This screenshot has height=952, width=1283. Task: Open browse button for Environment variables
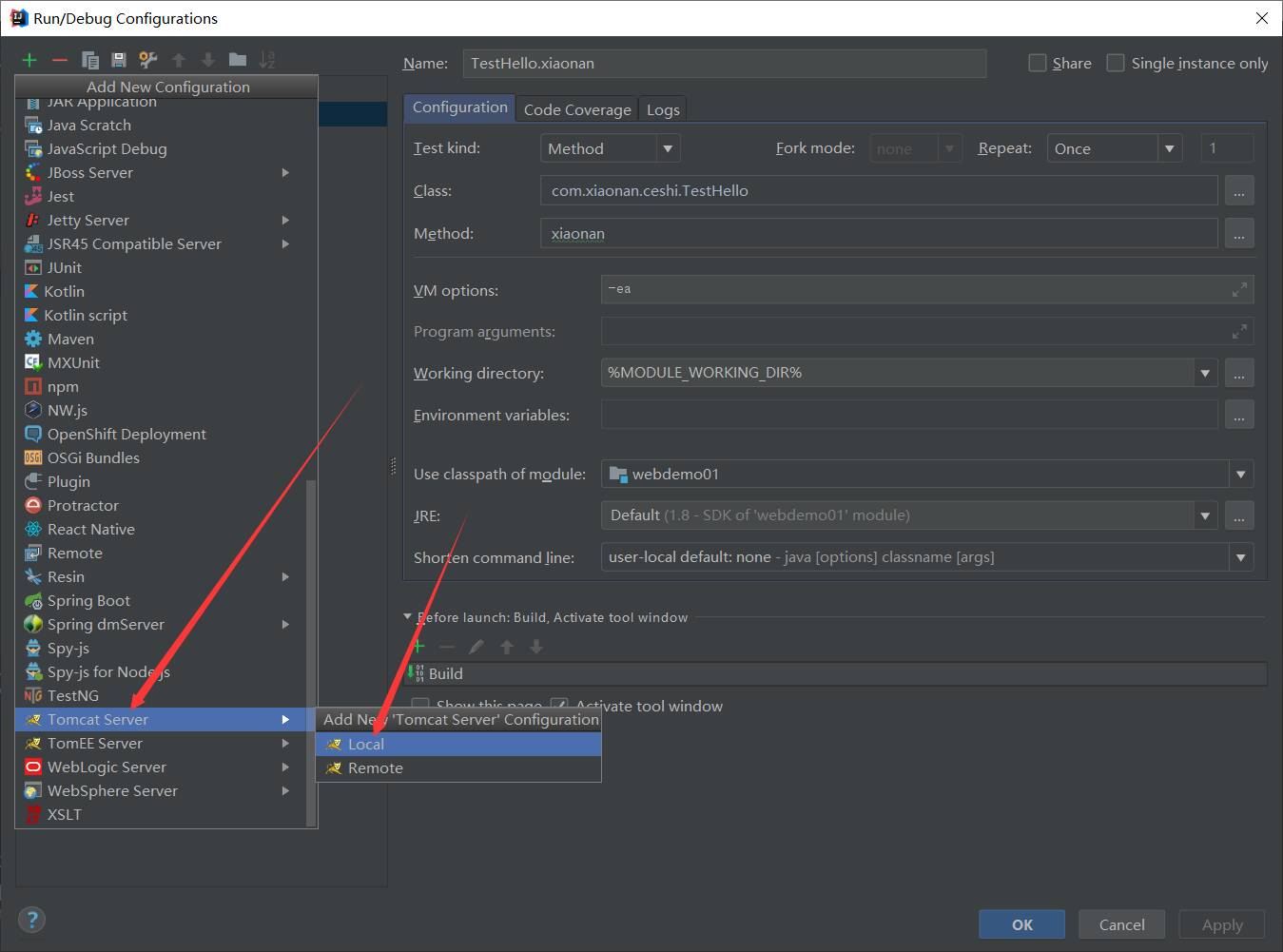(1239, 416)
